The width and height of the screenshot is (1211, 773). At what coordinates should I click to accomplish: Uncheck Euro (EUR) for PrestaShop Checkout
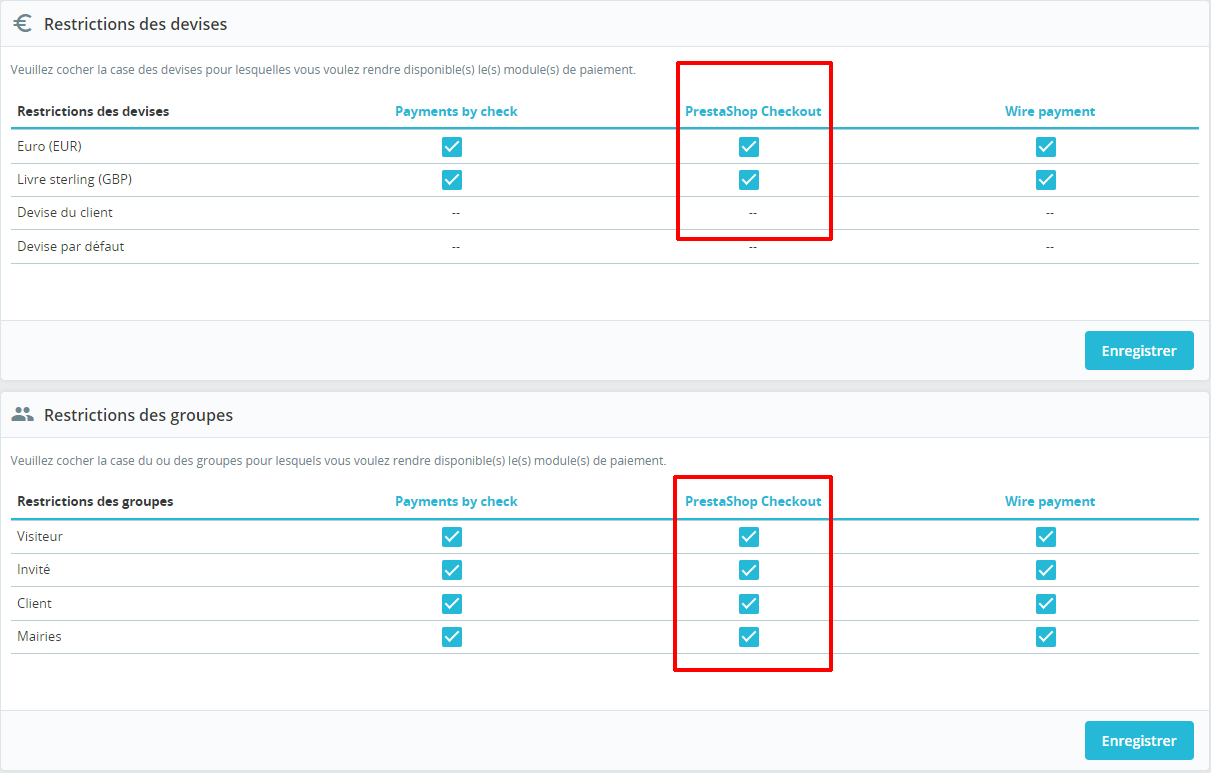[749, 147]
